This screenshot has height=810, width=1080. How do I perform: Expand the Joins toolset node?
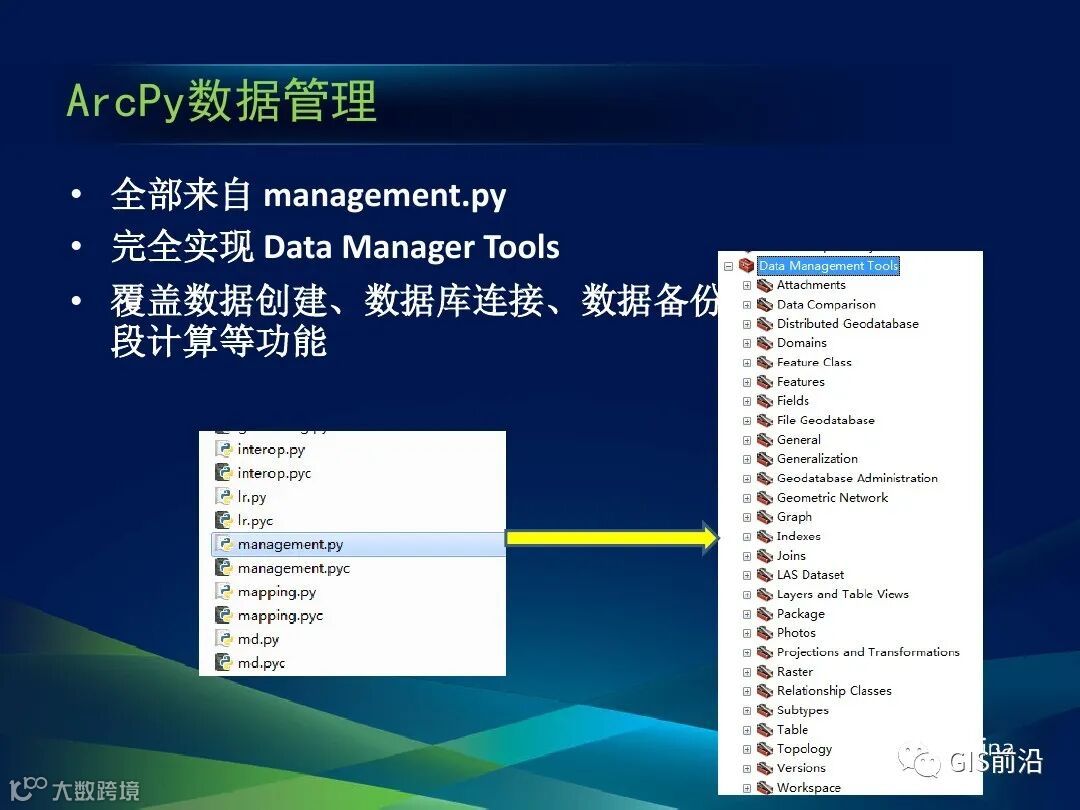click(747, 556)
